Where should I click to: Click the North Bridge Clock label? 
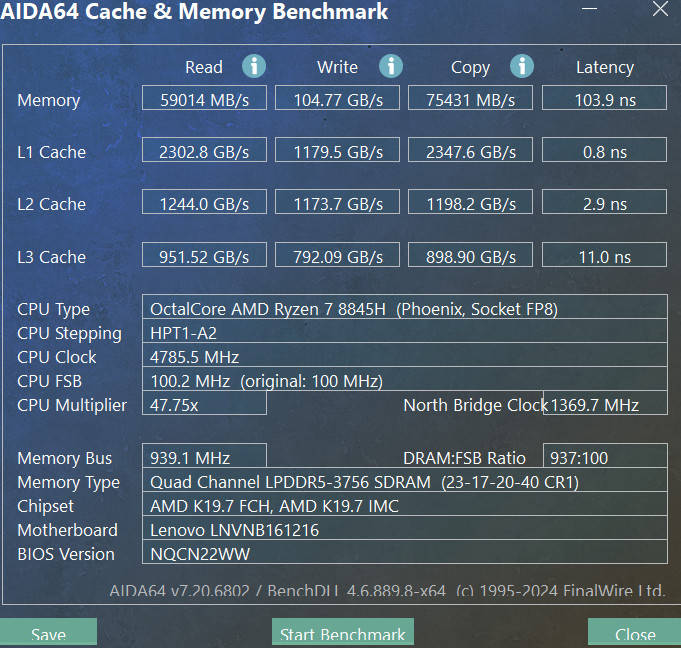474,405
